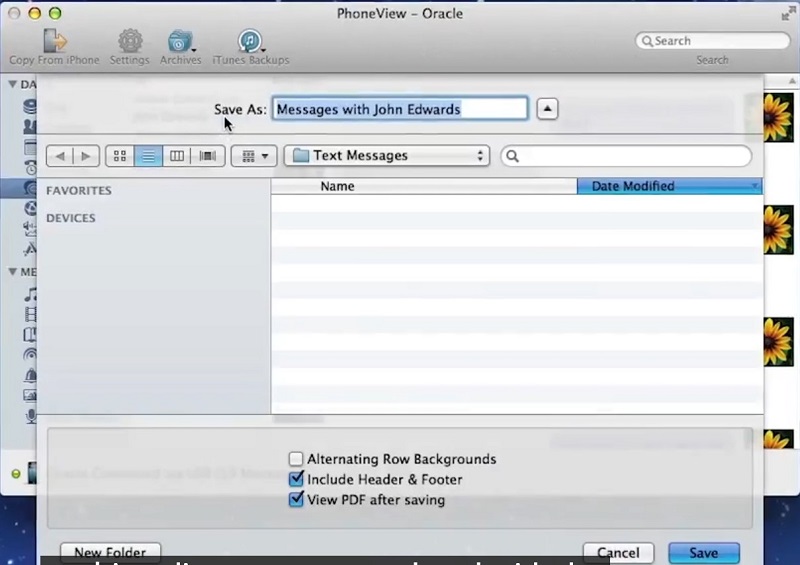Image resolution: width=800 pixels, height=565 pixels.
Task: Uncheck Include Header & Footer
Action: click(x=296, y=479)
